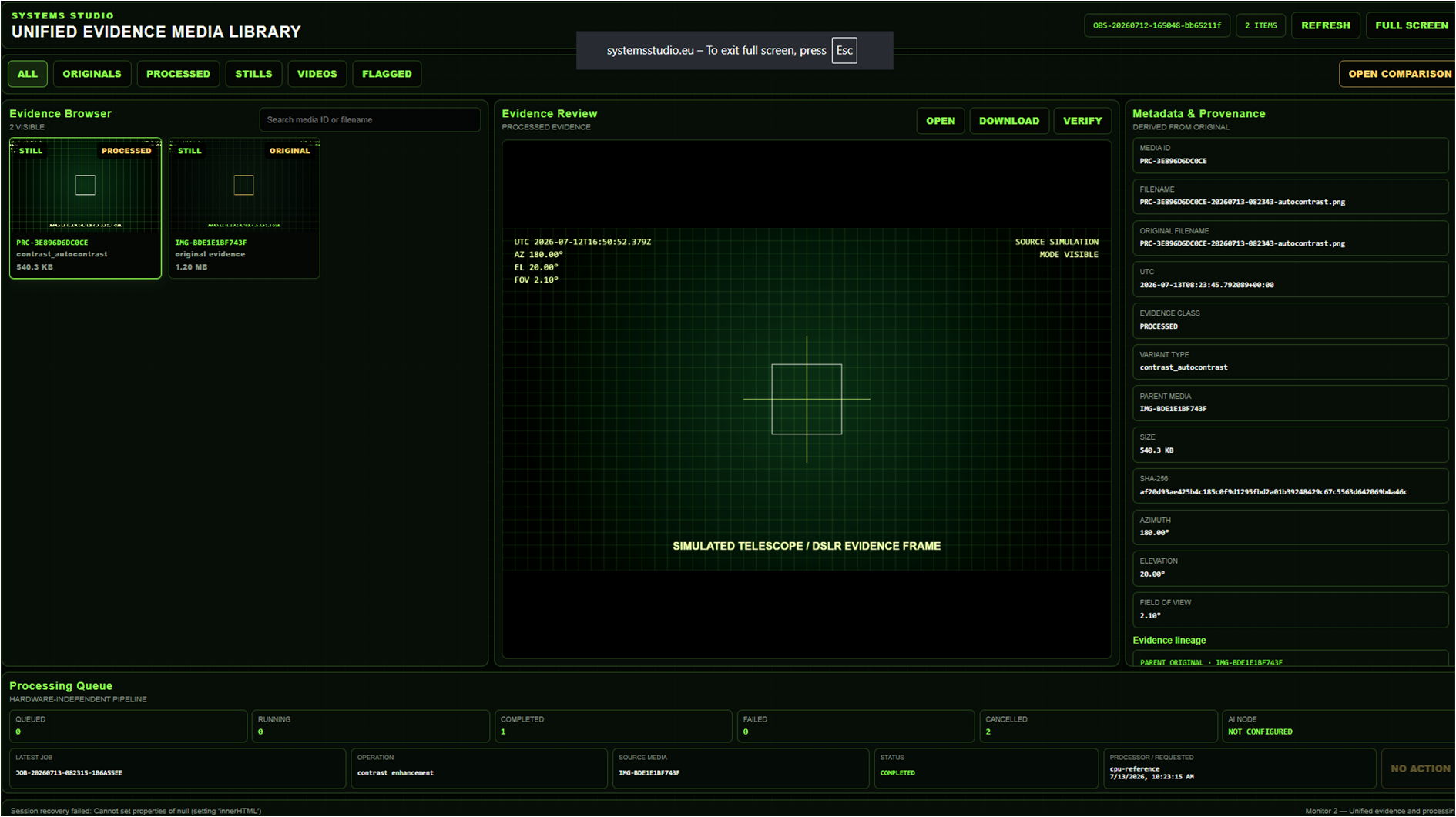Switch to the ORIGINALS filter tab
This screenshot has height=817, width=1456.
[x=92, y=74]
